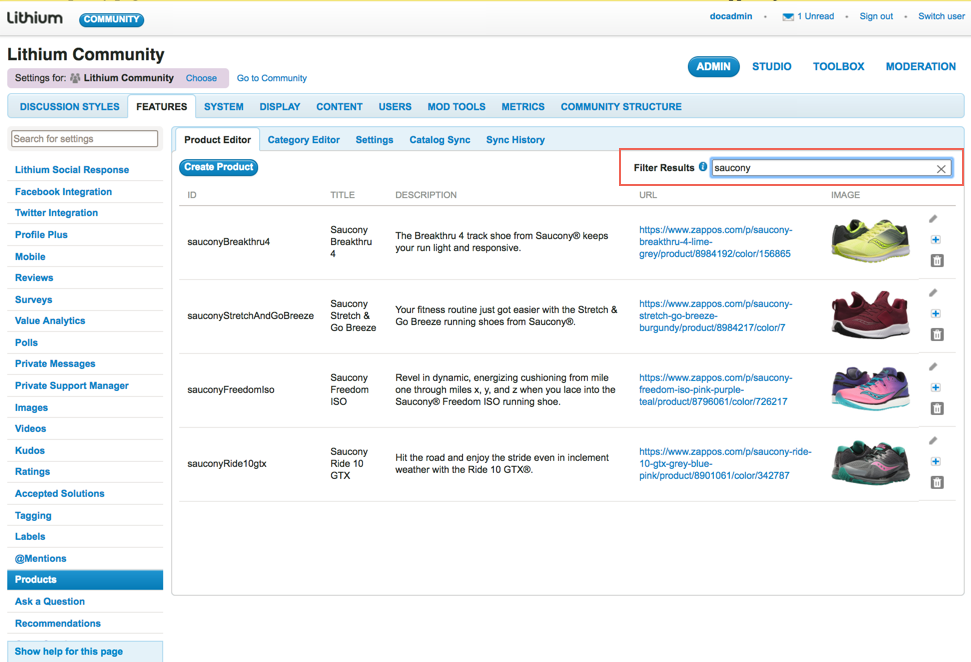Open Facebook Integration settings
The width and height of the screenshot is (971, 662).
pyautogui.click(x=63, y=192)
